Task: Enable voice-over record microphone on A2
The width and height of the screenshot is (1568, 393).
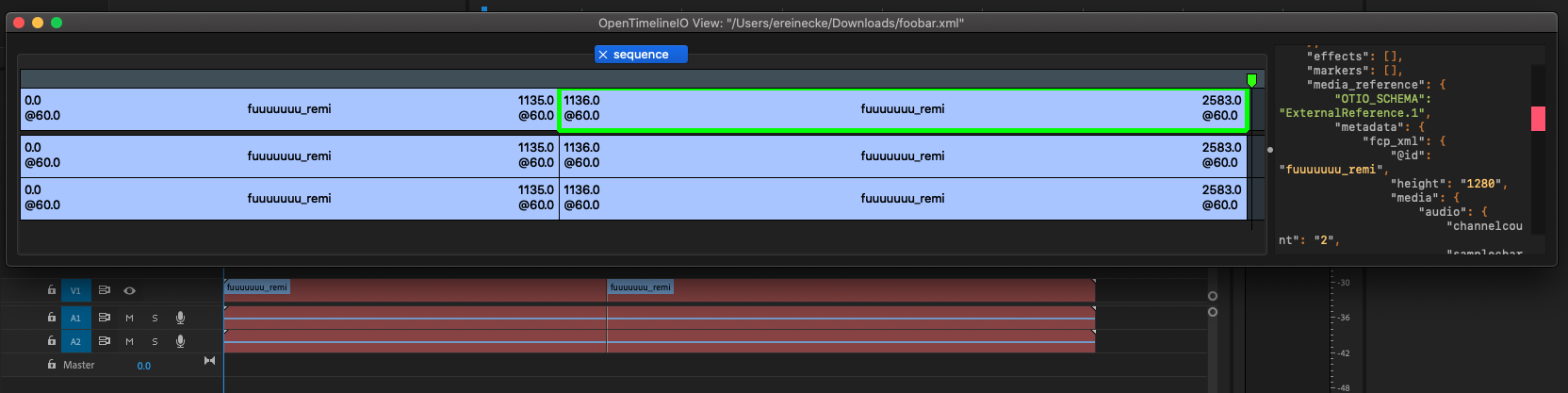Action: [180, 341]
